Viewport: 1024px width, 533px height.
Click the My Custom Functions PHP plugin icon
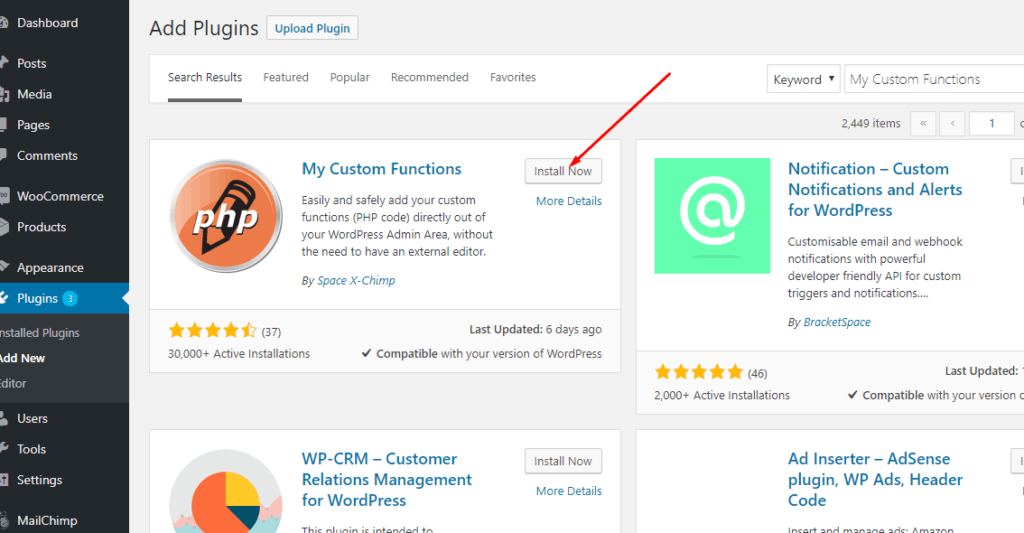coord(227,216)
